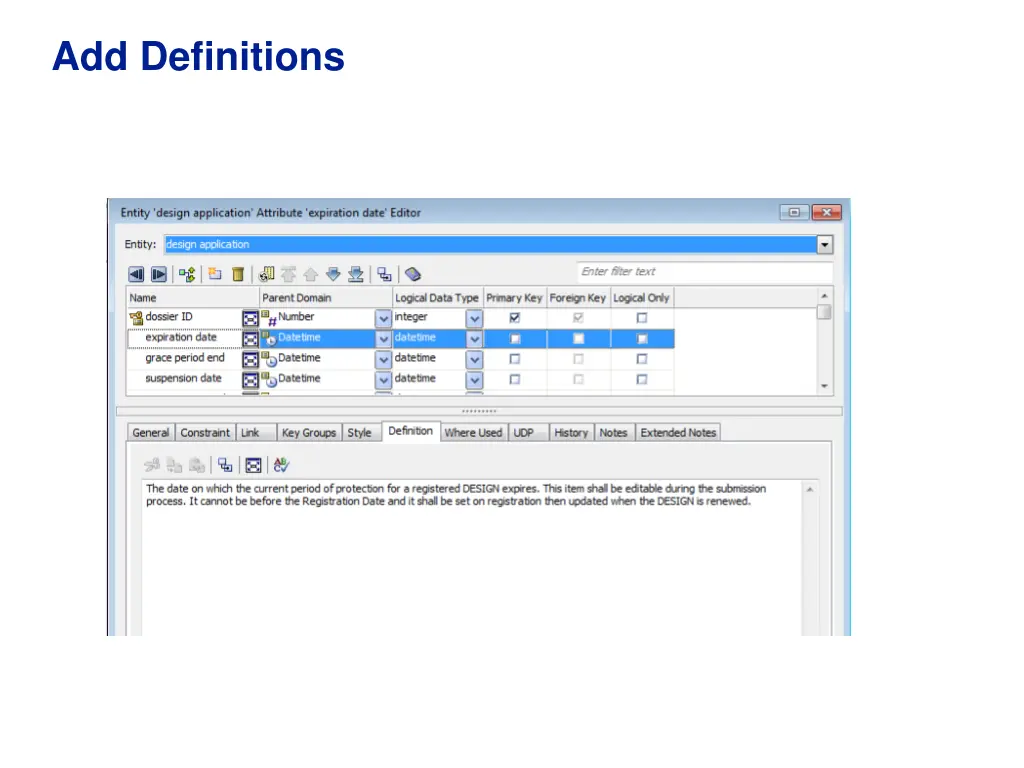The width and height of the screenshot is (1024, 768).
Task: Open the Style tab
Action: pos(361,432)
